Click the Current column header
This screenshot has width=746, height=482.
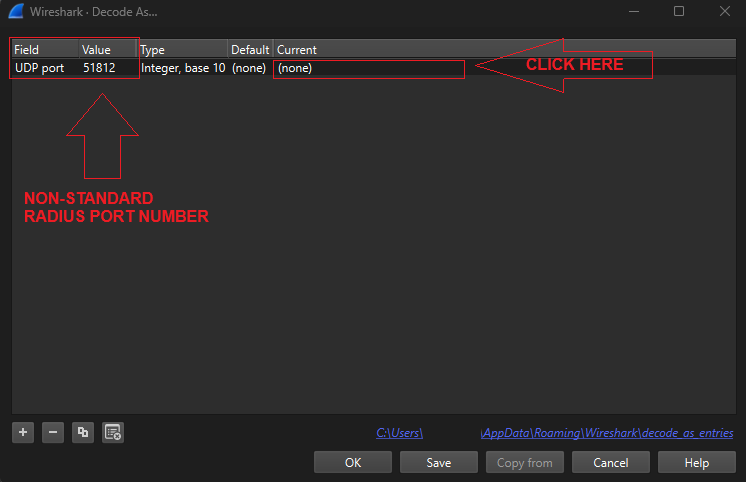click(400, 50)
